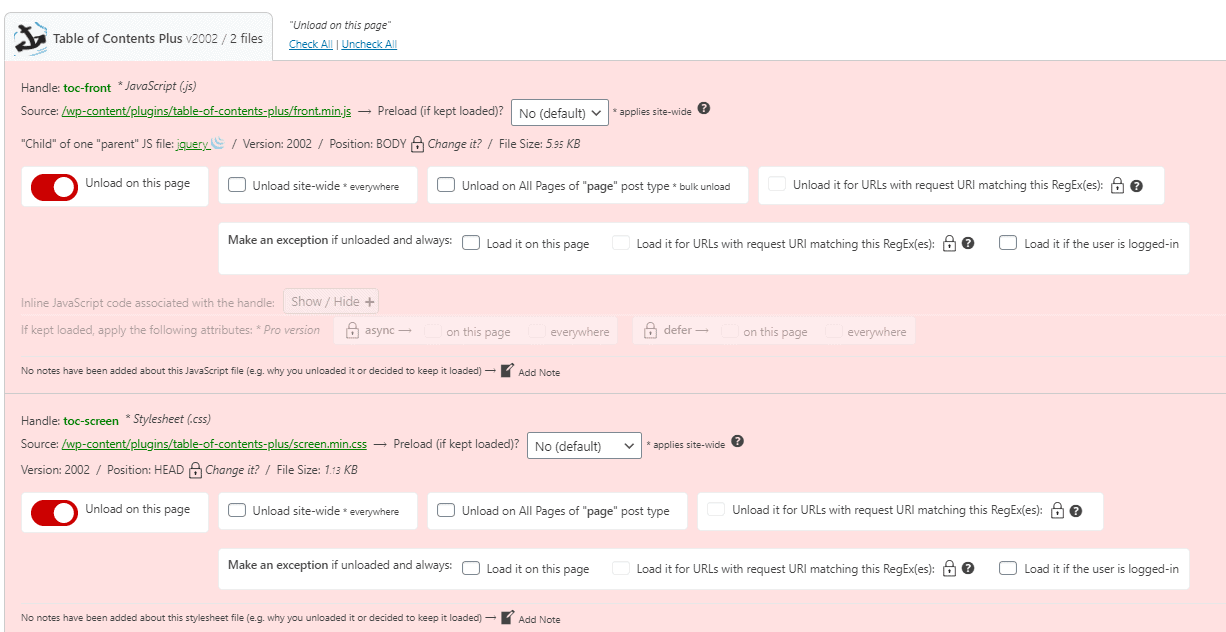Click the lock icon beside the async attribute
The width and height of the screenshot is (1226, 632).
(353, 331)
